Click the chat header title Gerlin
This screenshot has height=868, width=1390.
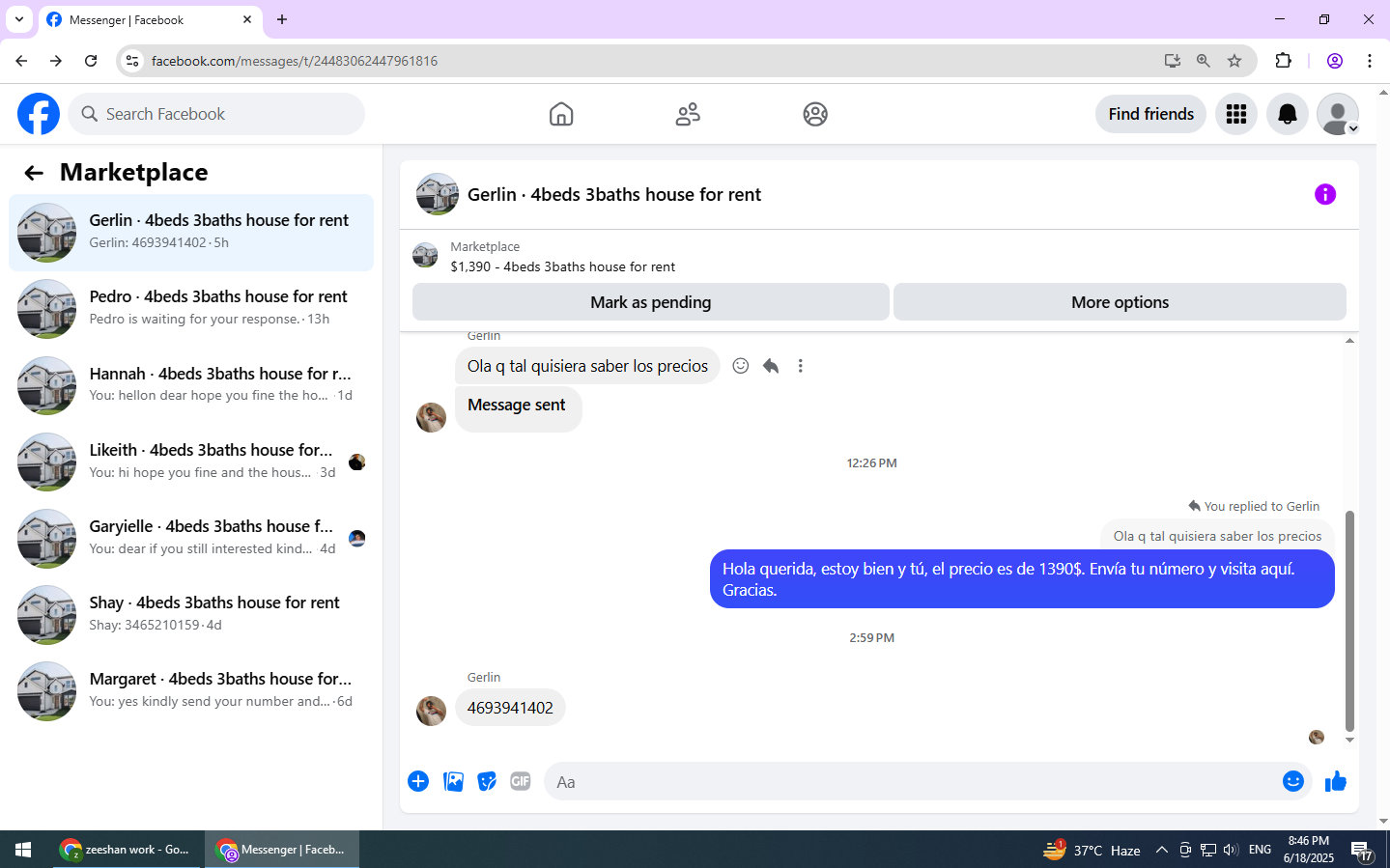[614, 194]
